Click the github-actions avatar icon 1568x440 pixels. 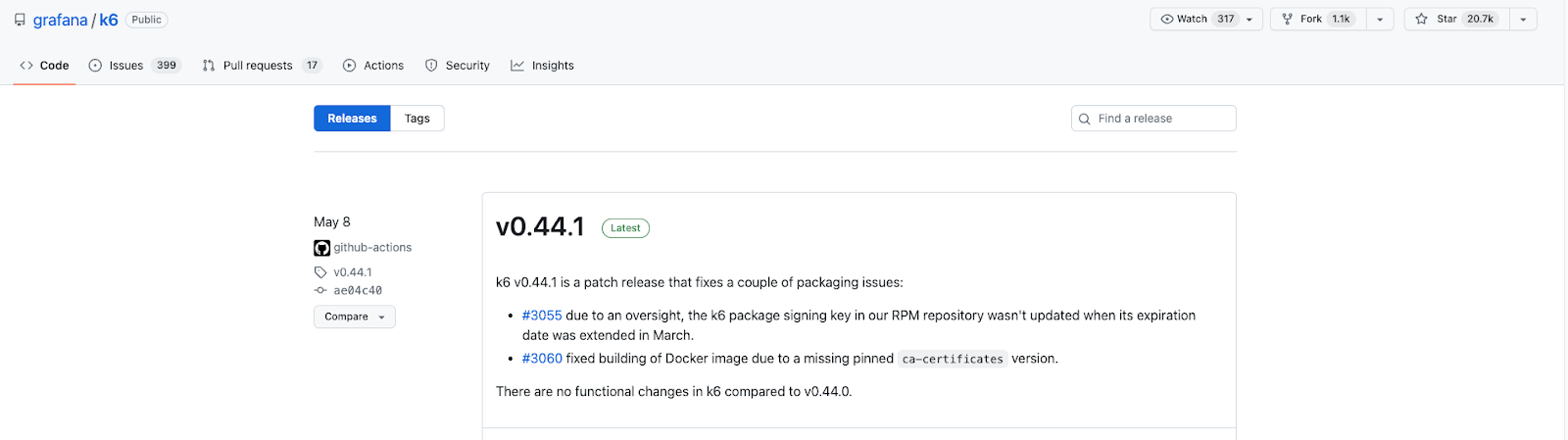click(321, 248)
